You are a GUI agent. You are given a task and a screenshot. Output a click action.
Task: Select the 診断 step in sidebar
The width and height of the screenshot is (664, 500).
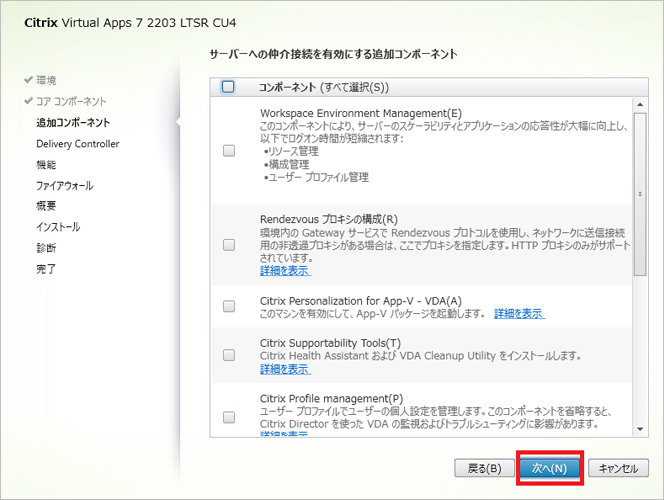point(46,248)
